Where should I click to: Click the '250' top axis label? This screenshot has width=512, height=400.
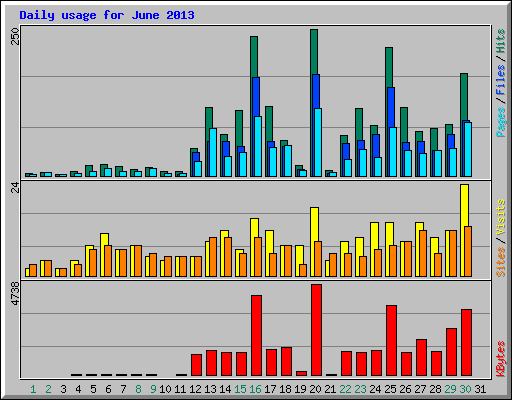[15, 36]
